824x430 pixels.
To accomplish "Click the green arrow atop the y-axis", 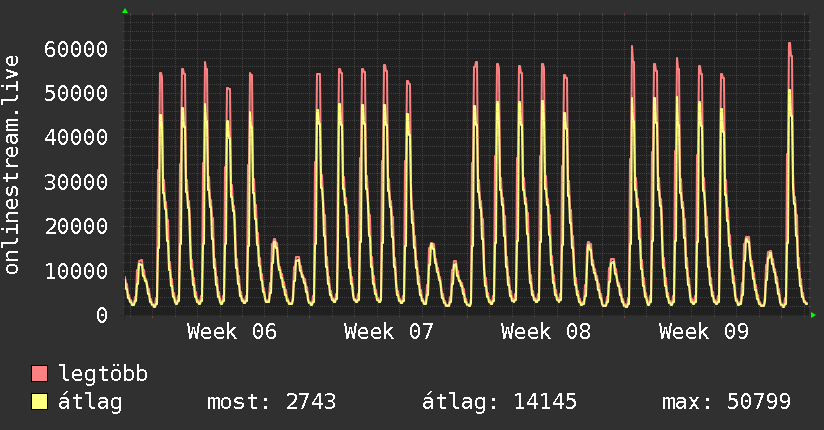I will pos(125,11).
